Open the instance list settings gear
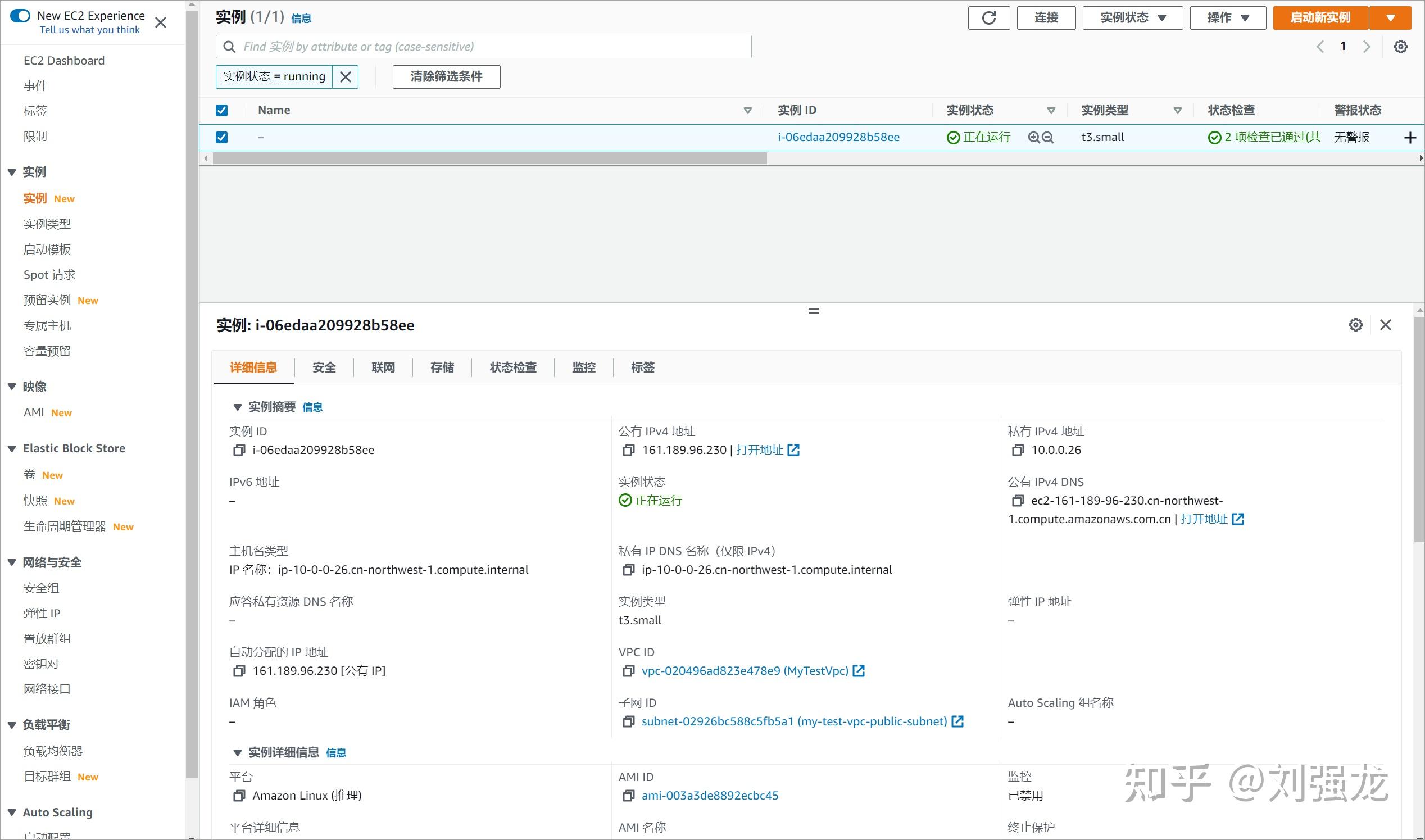 click(1401, 47)
